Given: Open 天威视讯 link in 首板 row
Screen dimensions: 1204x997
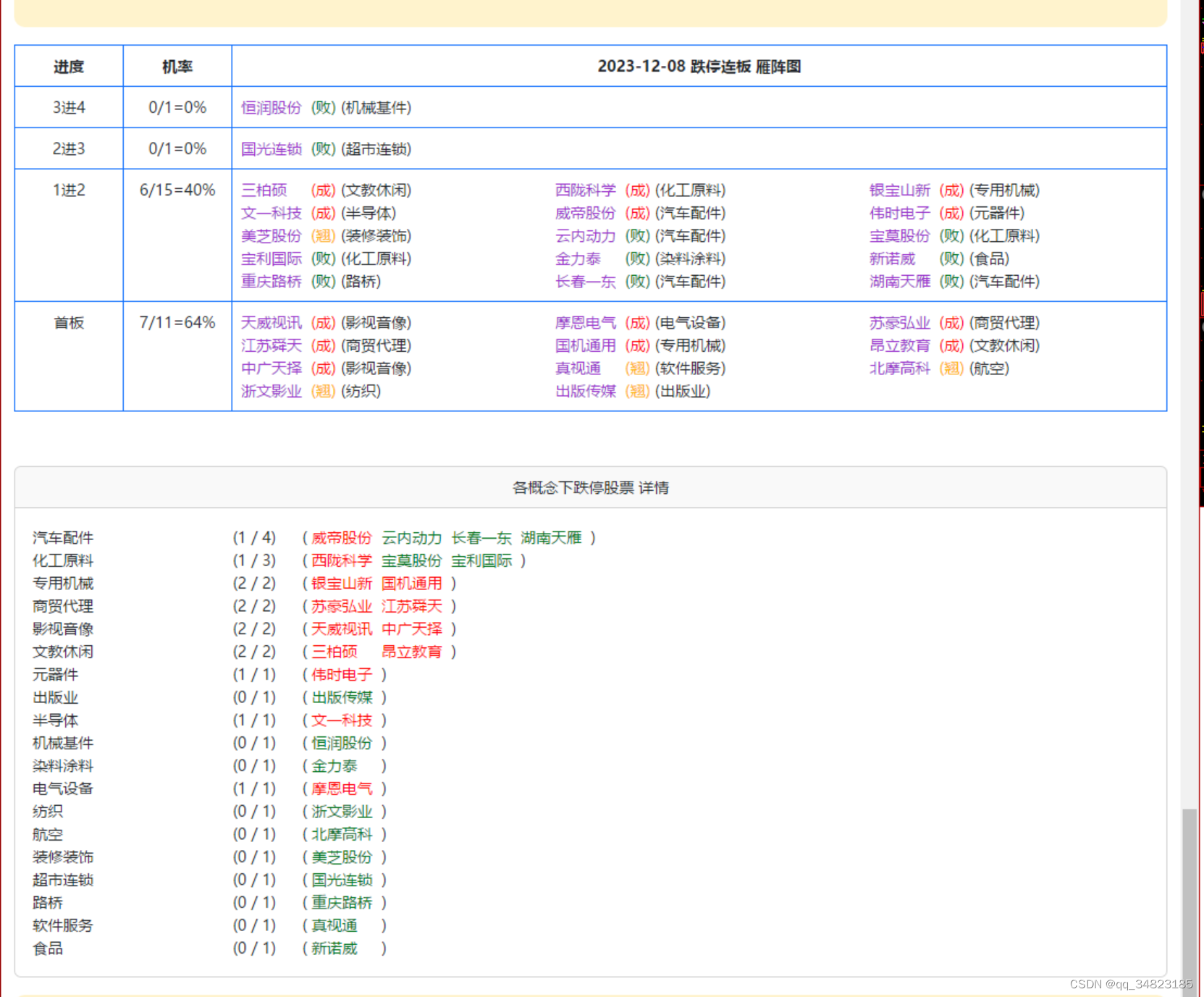Looking at the screenshot, I should coord(271,323).
